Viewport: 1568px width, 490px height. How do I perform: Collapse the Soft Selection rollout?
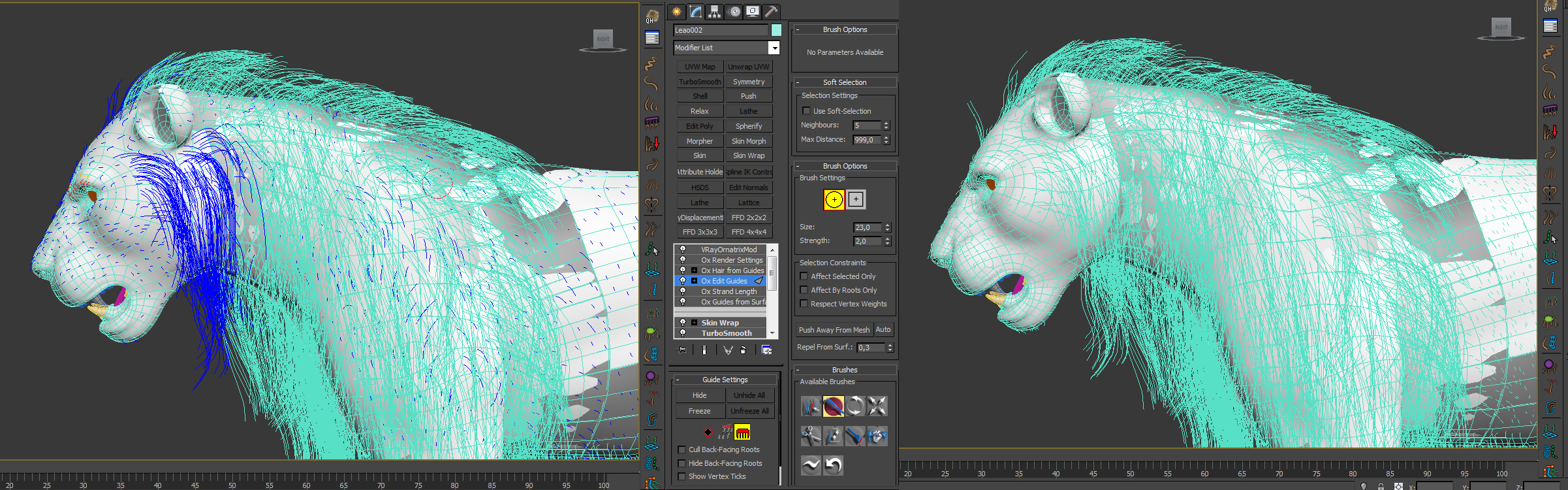844,82
